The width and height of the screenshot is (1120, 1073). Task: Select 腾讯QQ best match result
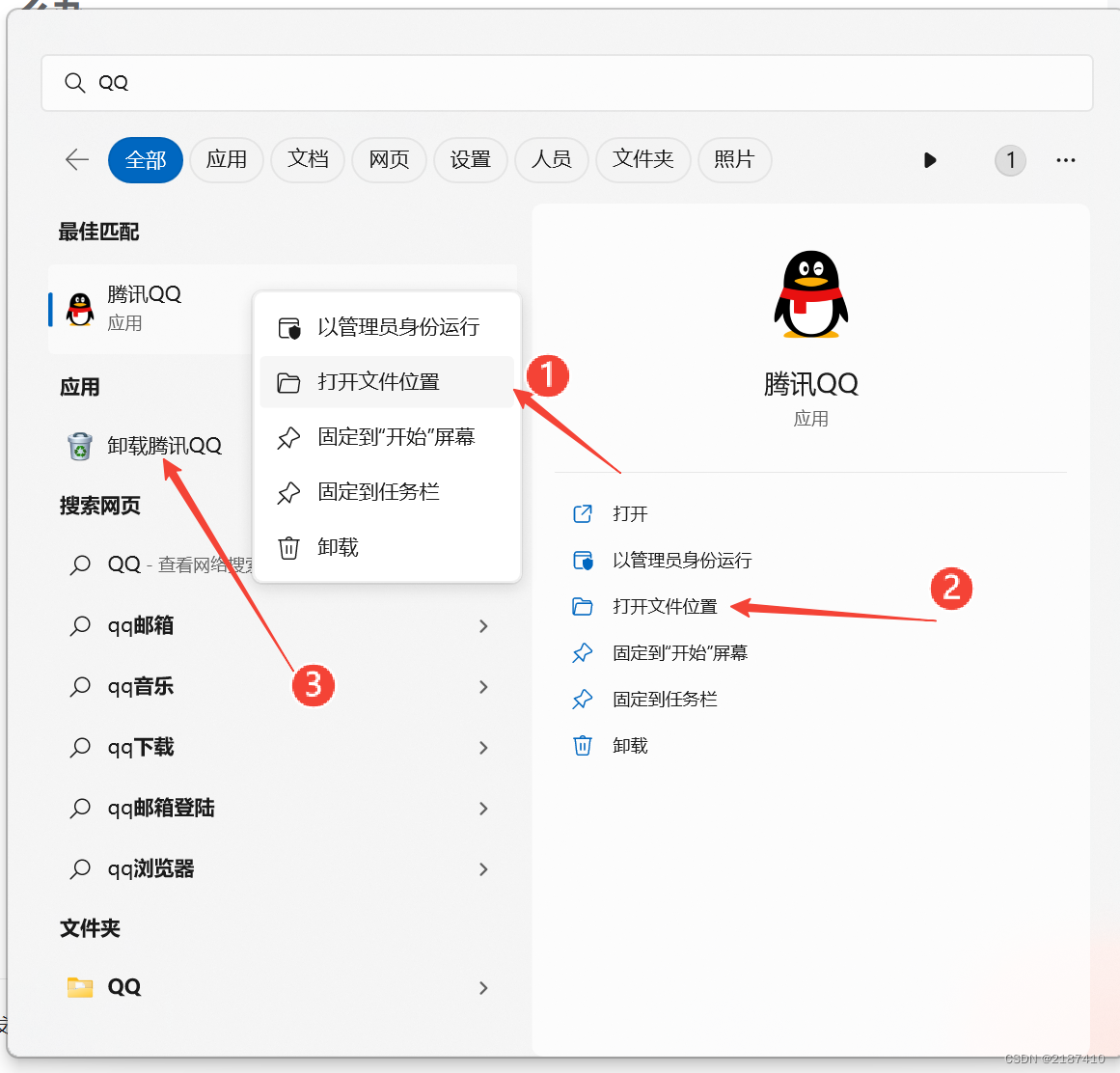point(150,309)
